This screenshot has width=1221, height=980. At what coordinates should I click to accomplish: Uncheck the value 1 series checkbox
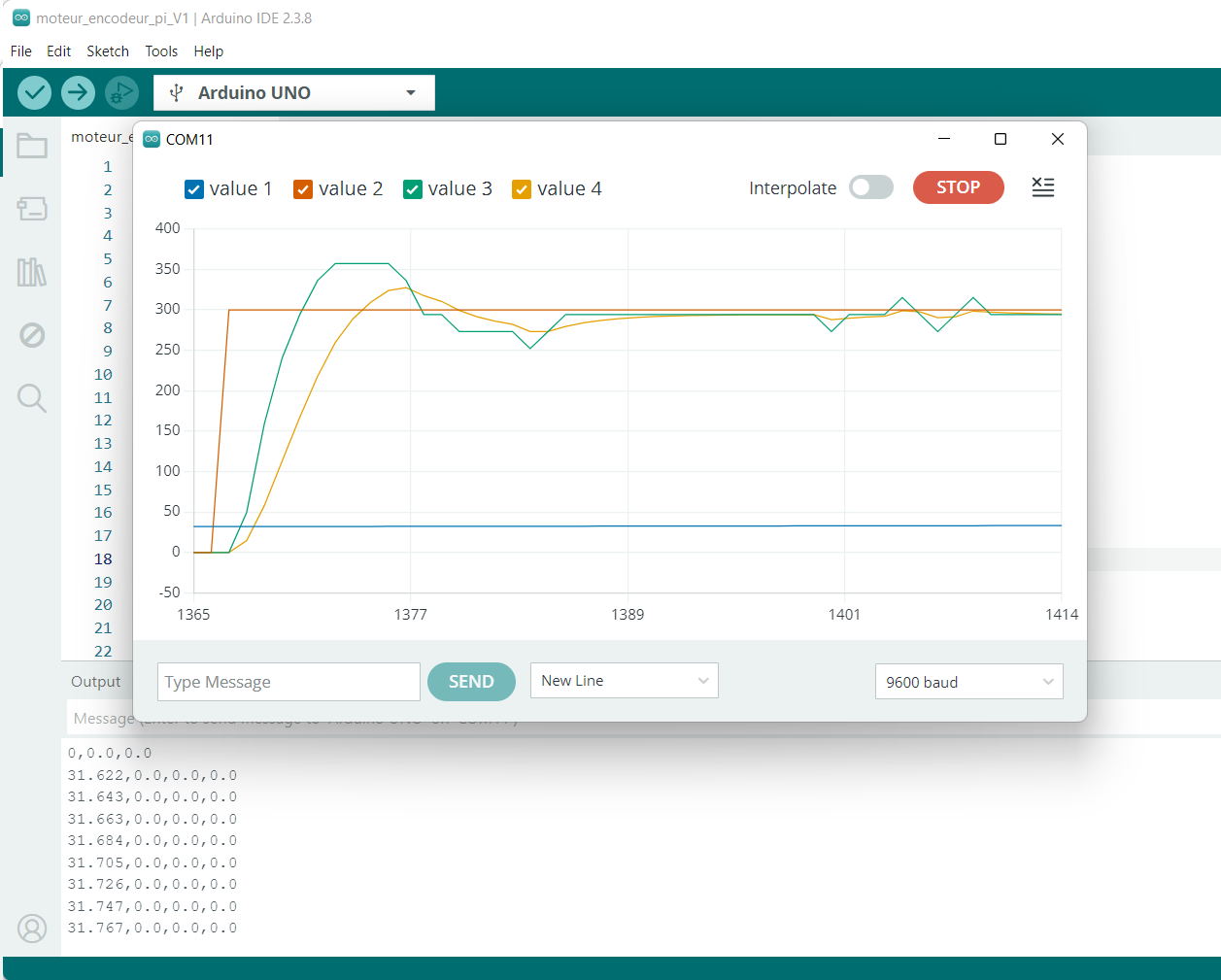(x=194, y=189)
